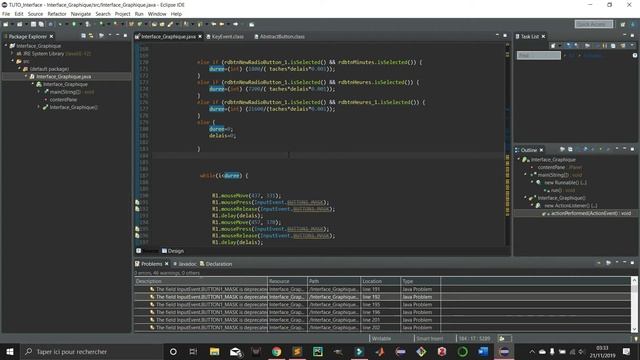The image size is (640, 360).
Task: Close the Task List view tab
Action: [x=543, y=36]
